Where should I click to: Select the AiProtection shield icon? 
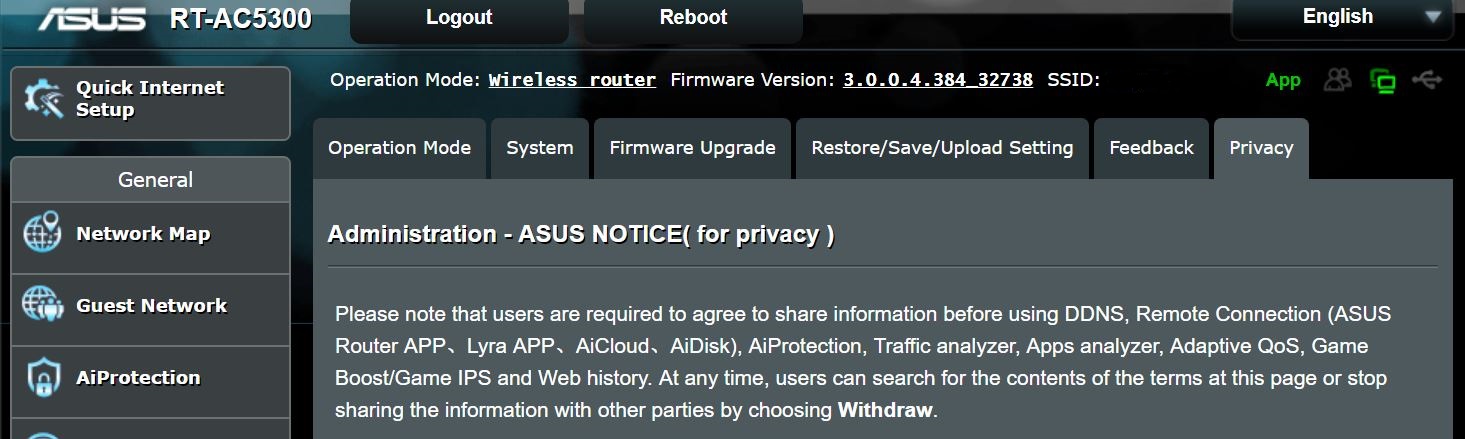[x=42, y=377]
